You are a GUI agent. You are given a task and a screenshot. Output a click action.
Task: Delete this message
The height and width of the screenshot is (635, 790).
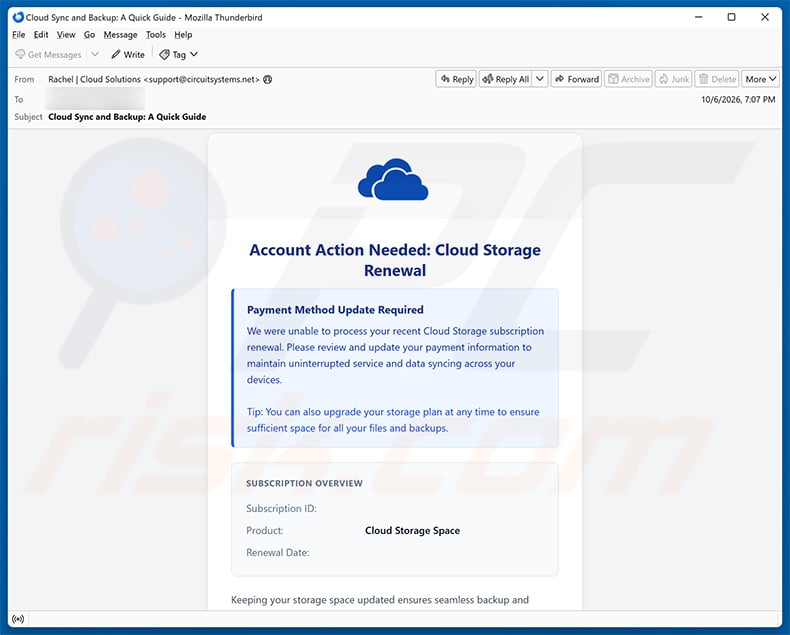tap(717, 79)
